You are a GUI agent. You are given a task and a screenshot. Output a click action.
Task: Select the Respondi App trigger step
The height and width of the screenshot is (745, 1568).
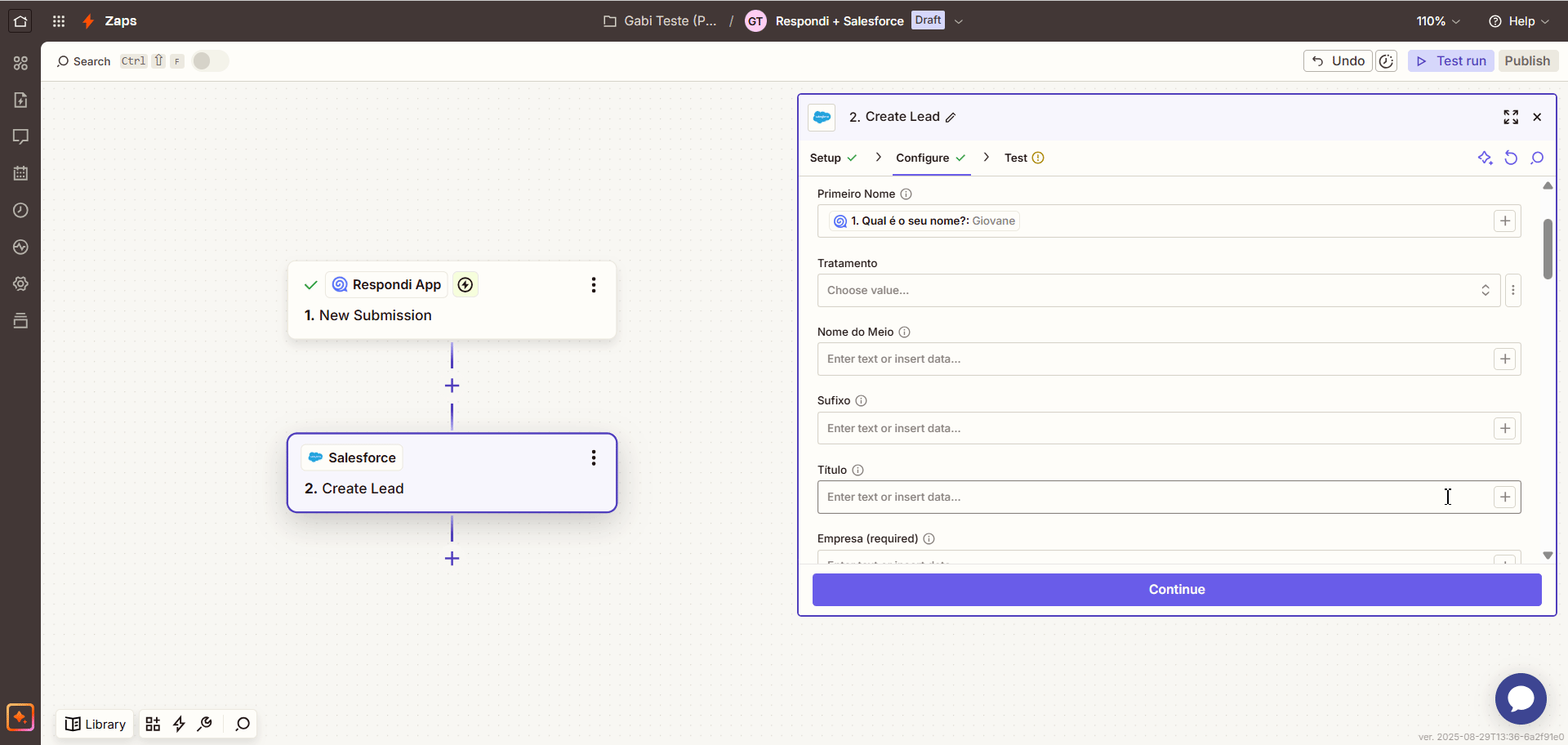tap(452, 300)
